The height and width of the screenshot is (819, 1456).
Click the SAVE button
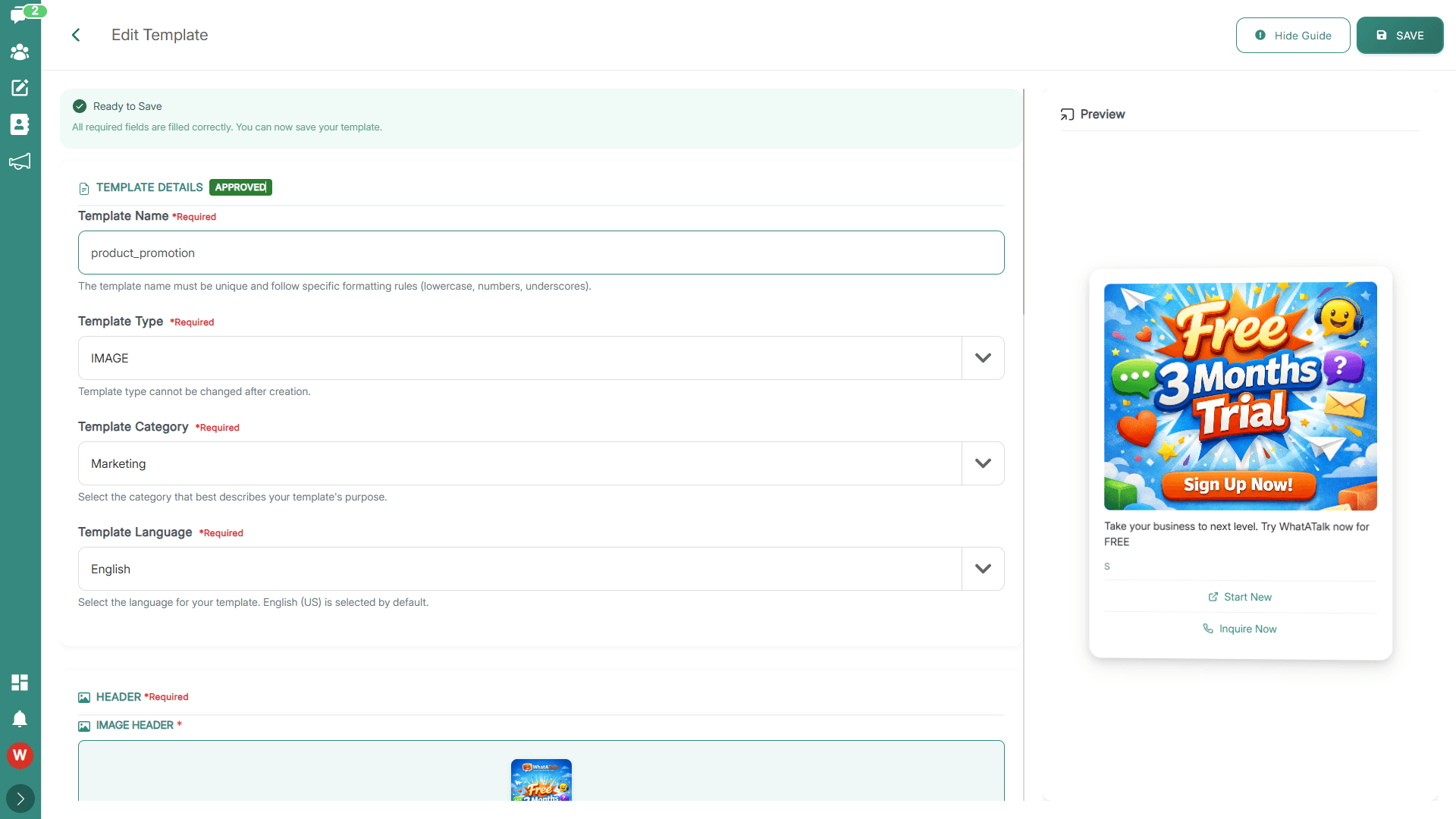pos(1400,36)
